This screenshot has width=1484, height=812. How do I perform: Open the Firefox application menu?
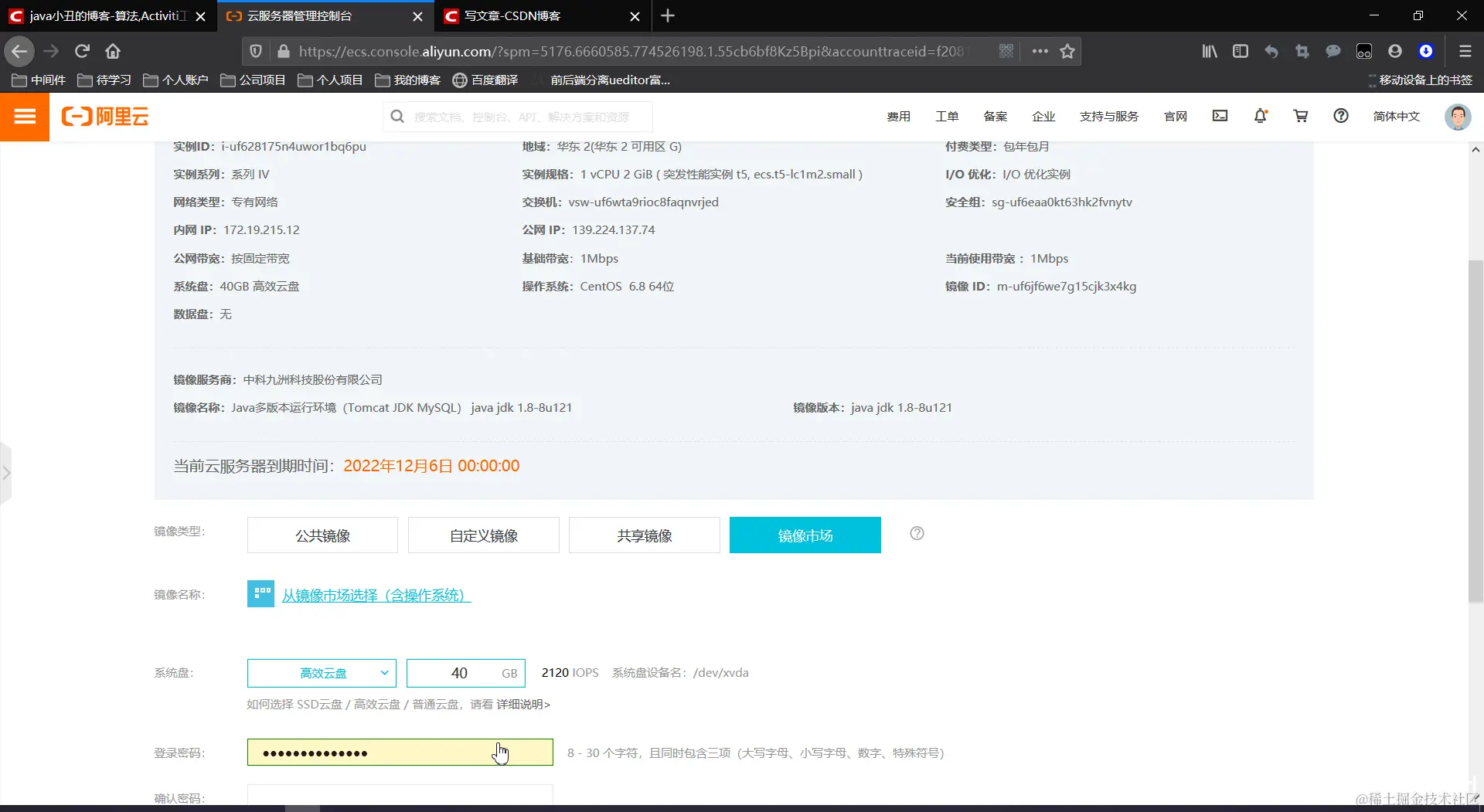point(1465,51)
